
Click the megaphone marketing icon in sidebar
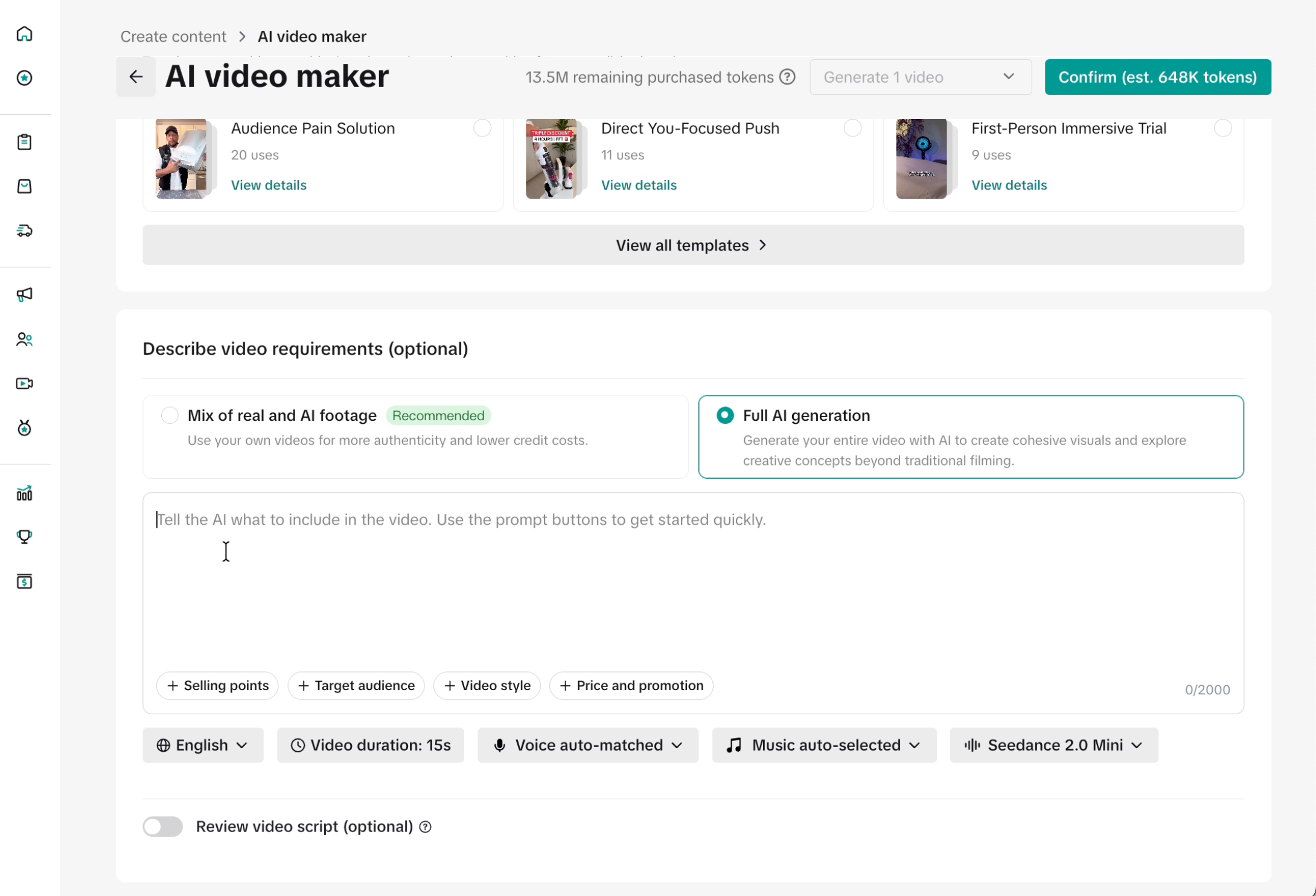pyautogui.click(x=24, y=295)
